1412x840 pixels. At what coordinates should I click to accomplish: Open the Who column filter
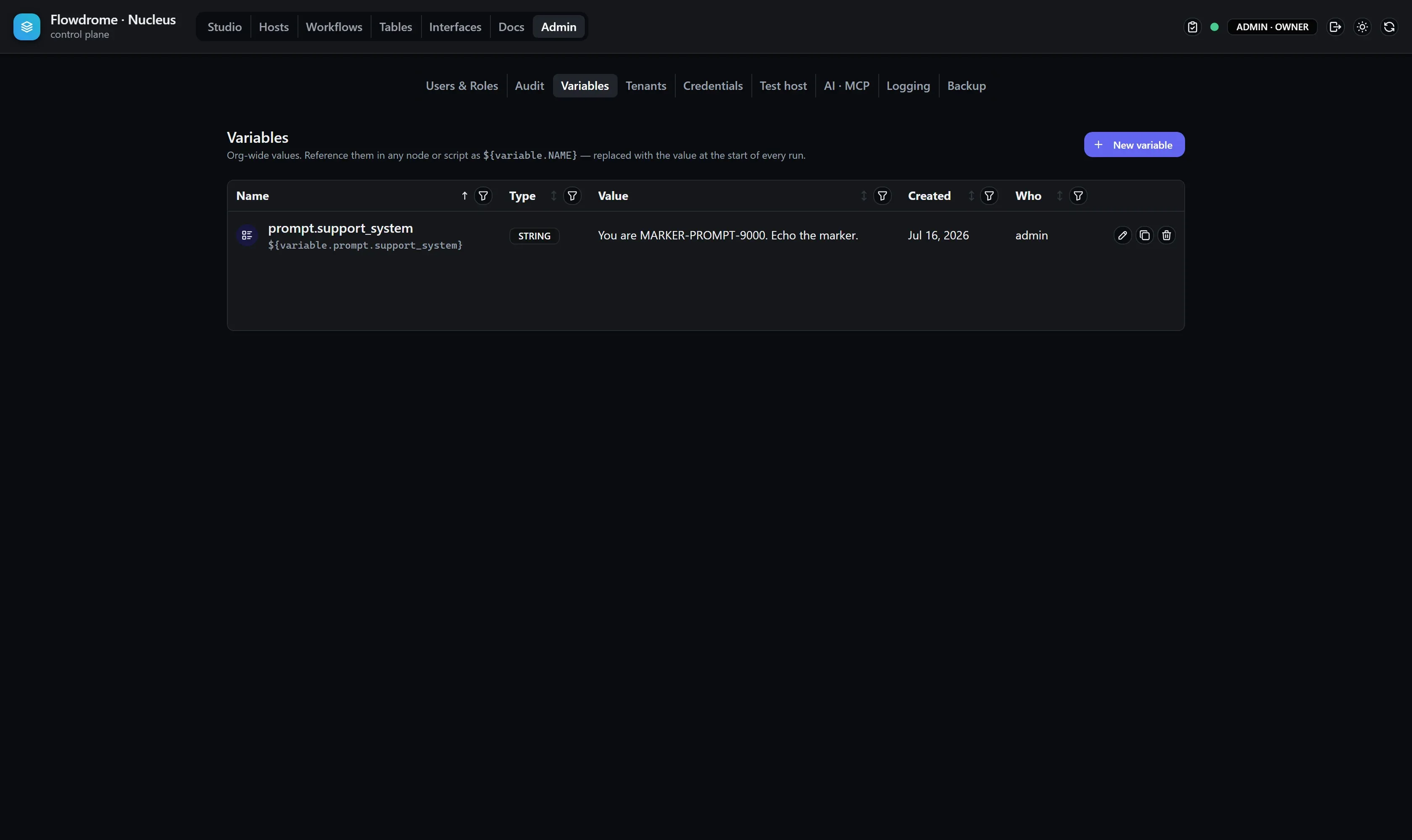pos(1078,196)
